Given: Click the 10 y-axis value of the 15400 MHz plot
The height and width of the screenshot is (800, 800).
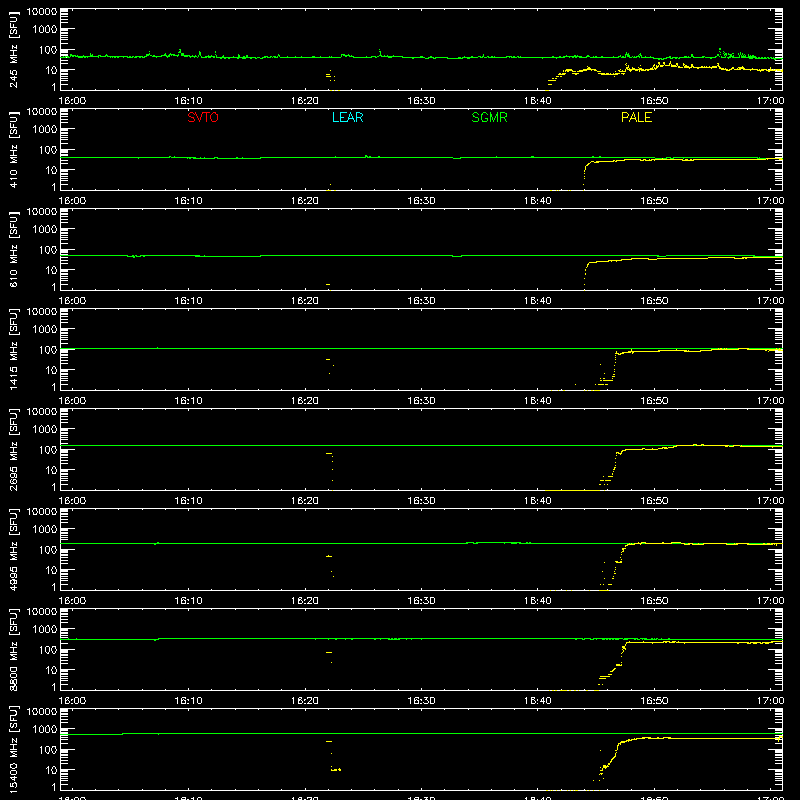Looking at the screenshot, I should pos(51,770).
